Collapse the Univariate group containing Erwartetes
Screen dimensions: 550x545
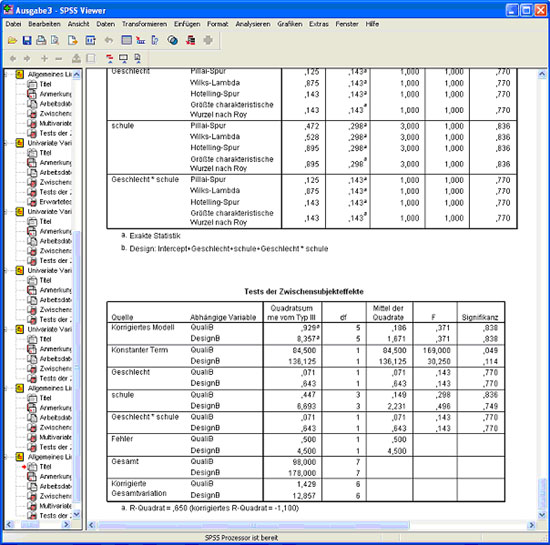click(6, 143)
